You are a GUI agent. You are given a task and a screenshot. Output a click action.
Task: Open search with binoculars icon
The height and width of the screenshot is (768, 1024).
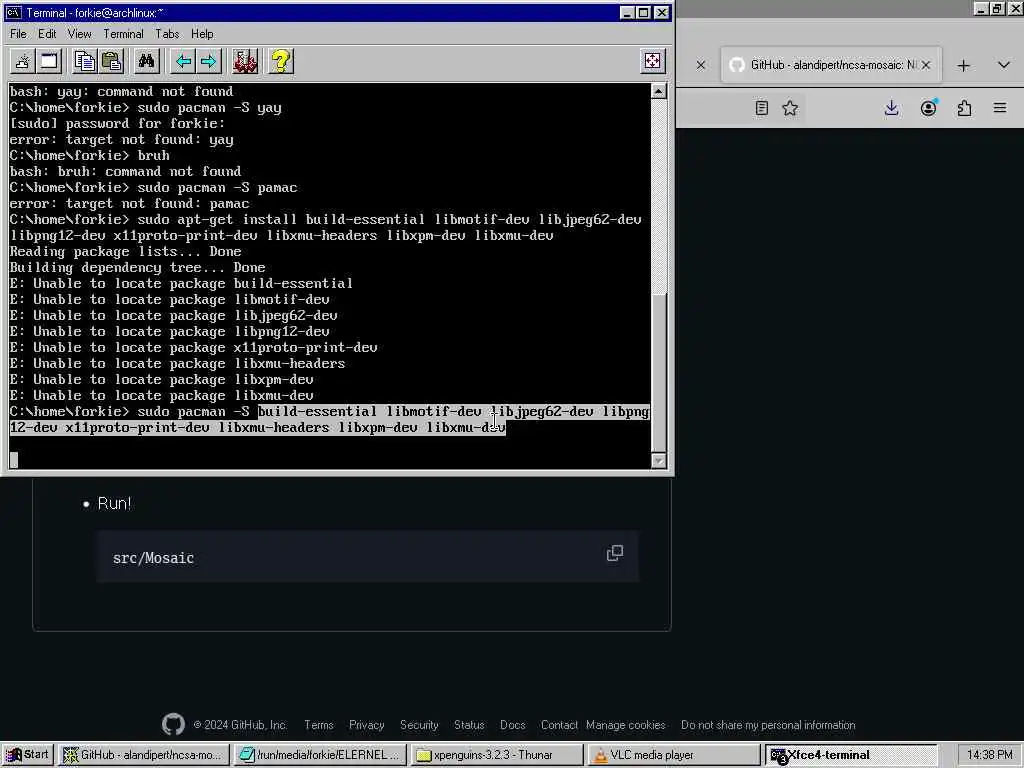pyautogui.click(x=146, y=61)
